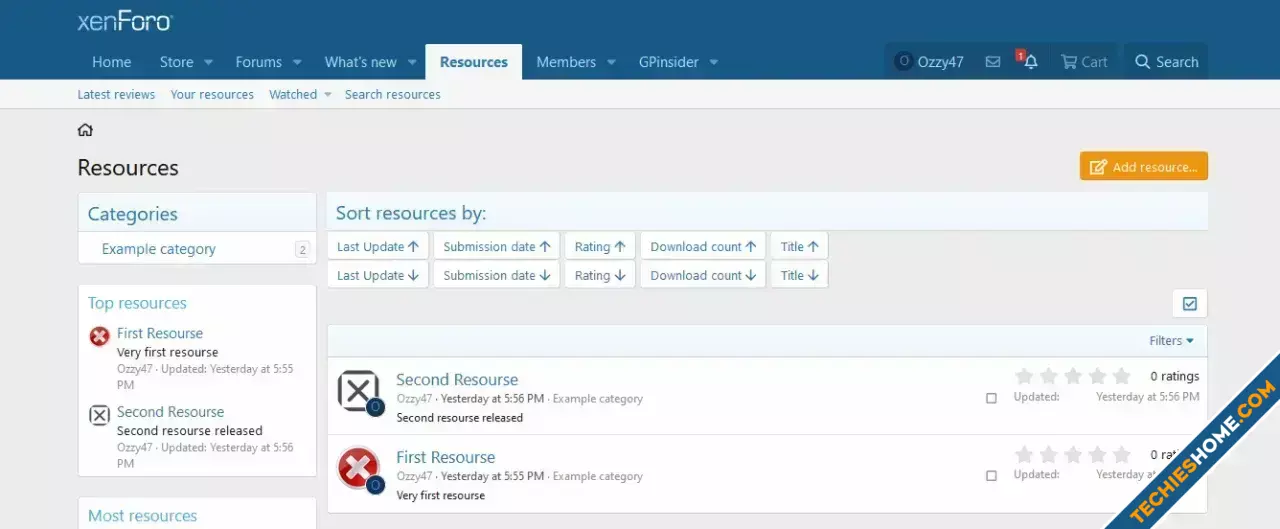This screenshot has height=529, width=1280.
Task: Open Search in the navigation bar
Action: 1166,62
